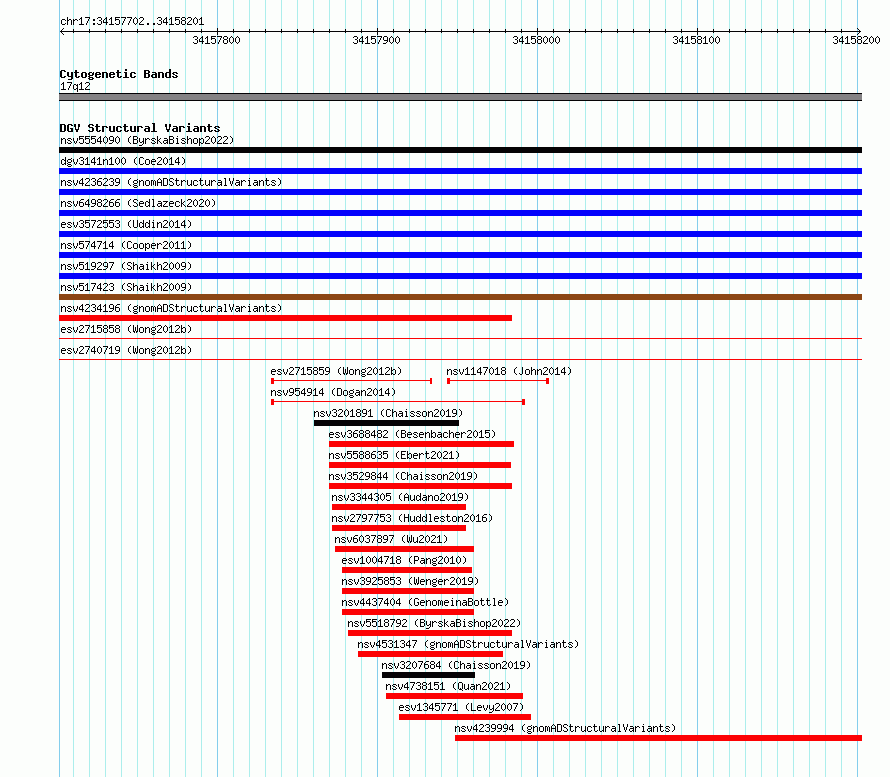
Task: Open variant nsv1147018 (John2014)
Action: (509, 371)
